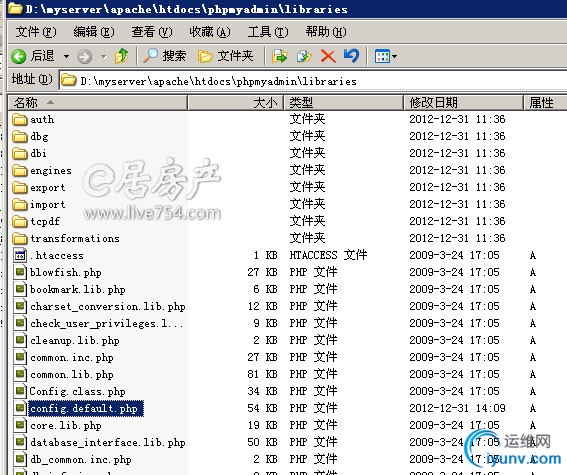Screen dimensions: 567x475
Task: Toggle the Folders (文件夹) pane
Action: (226, 56)
